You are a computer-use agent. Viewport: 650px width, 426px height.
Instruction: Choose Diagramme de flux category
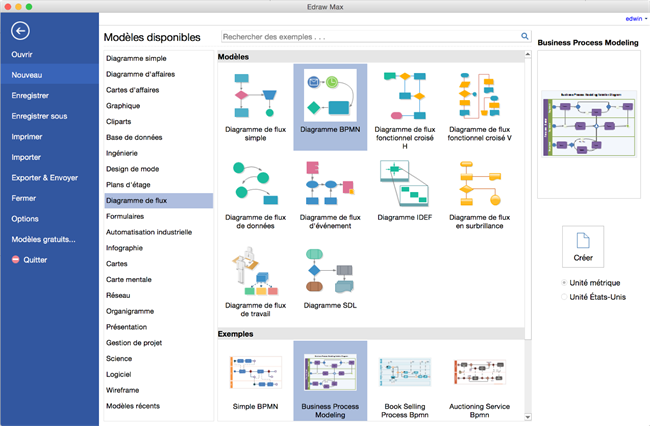[x=158, y=200]
